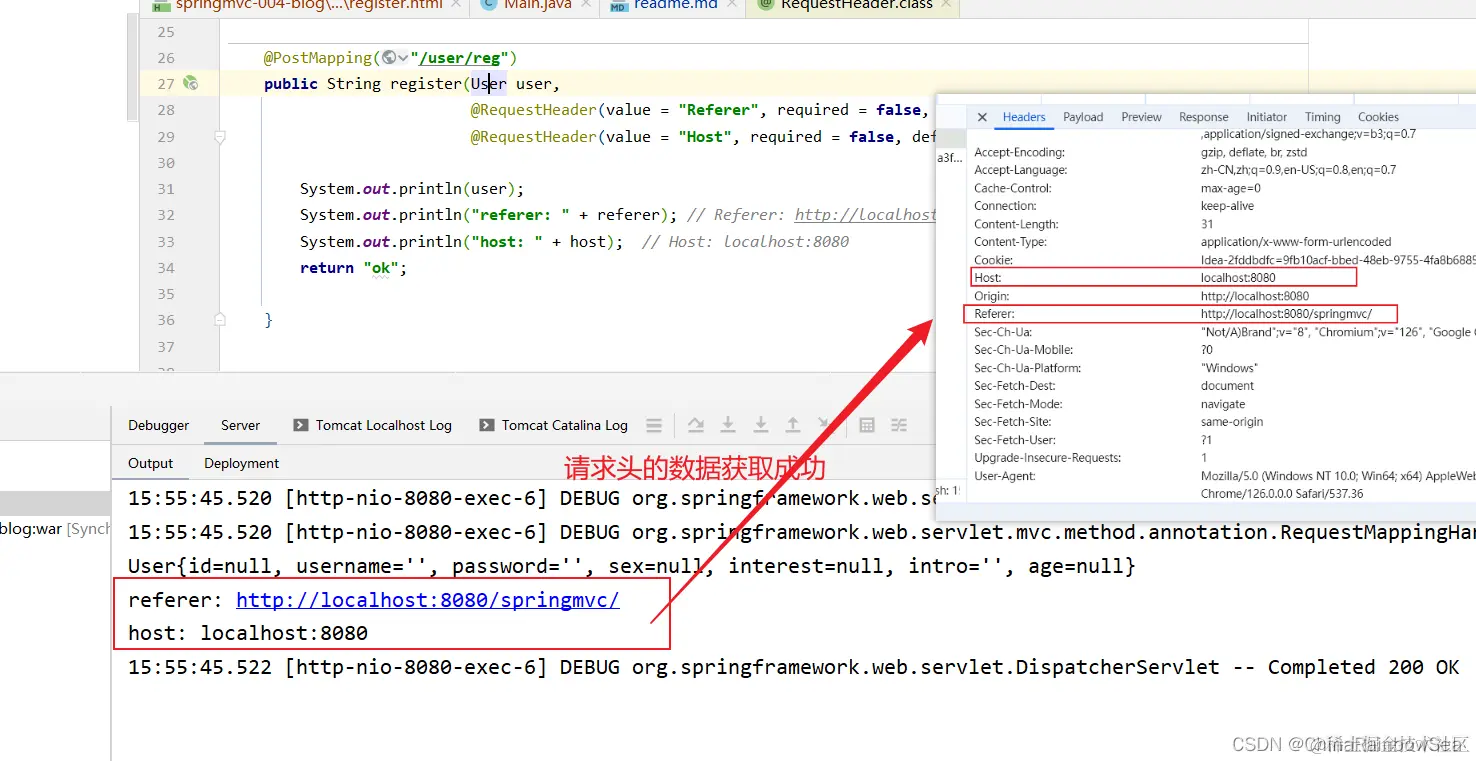Viewport: 1476px width, 761px height.
Task: Click the 'Completed 200 OK' console log line
Action: 794,667
